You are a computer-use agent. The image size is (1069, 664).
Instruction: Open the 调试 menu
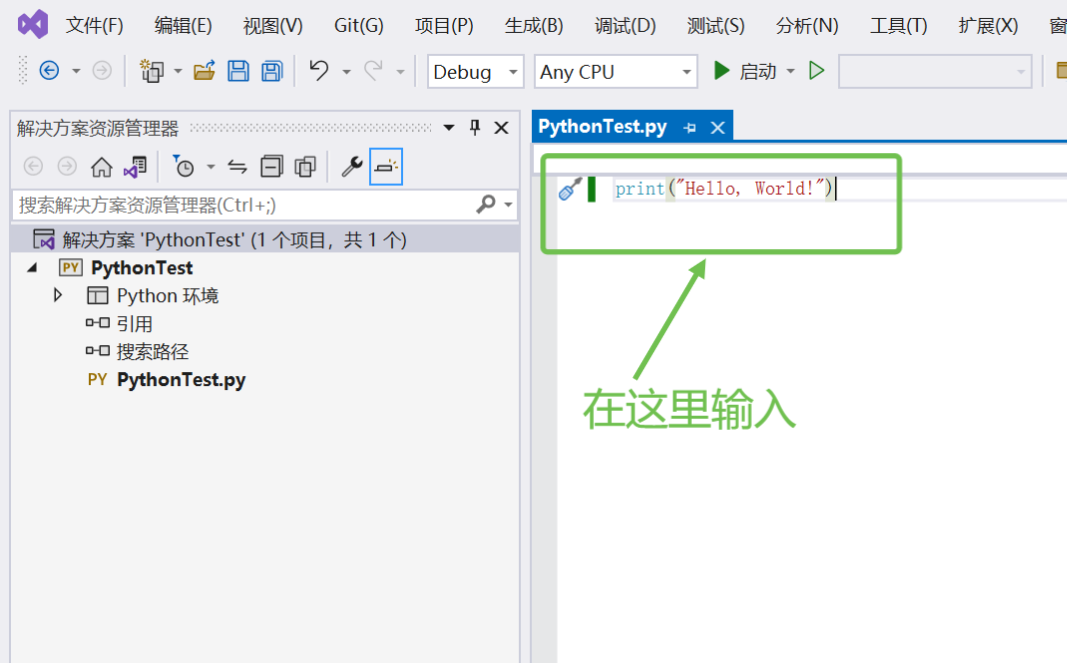624,26
